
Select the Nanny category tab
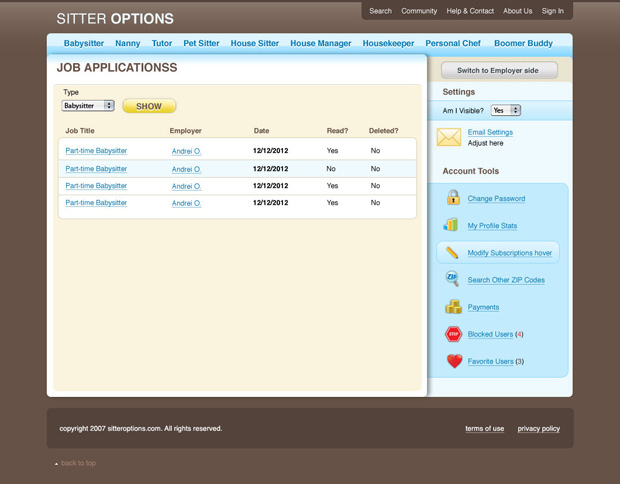(x=128, y=44)
